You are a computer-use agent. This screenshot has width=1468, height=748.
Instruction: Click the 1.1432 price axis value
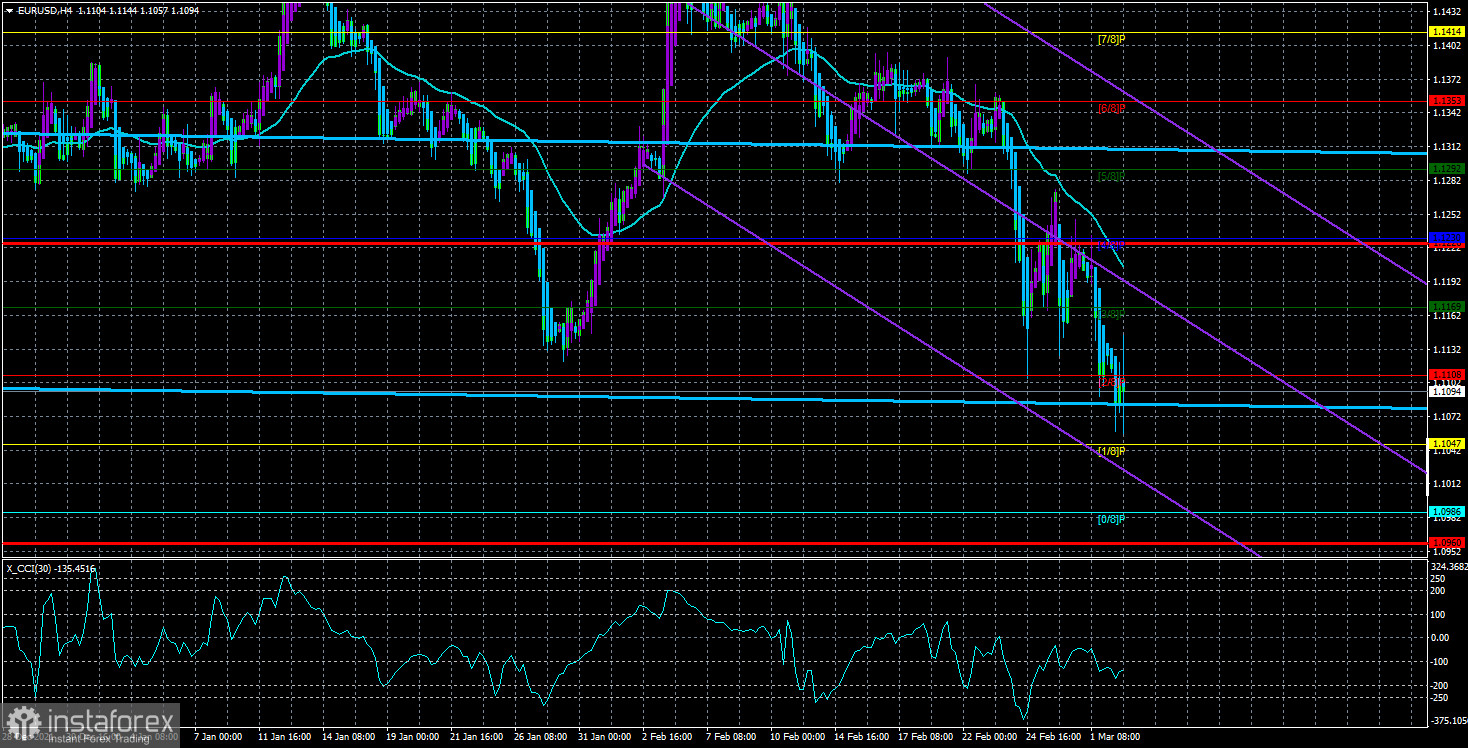1448,12
